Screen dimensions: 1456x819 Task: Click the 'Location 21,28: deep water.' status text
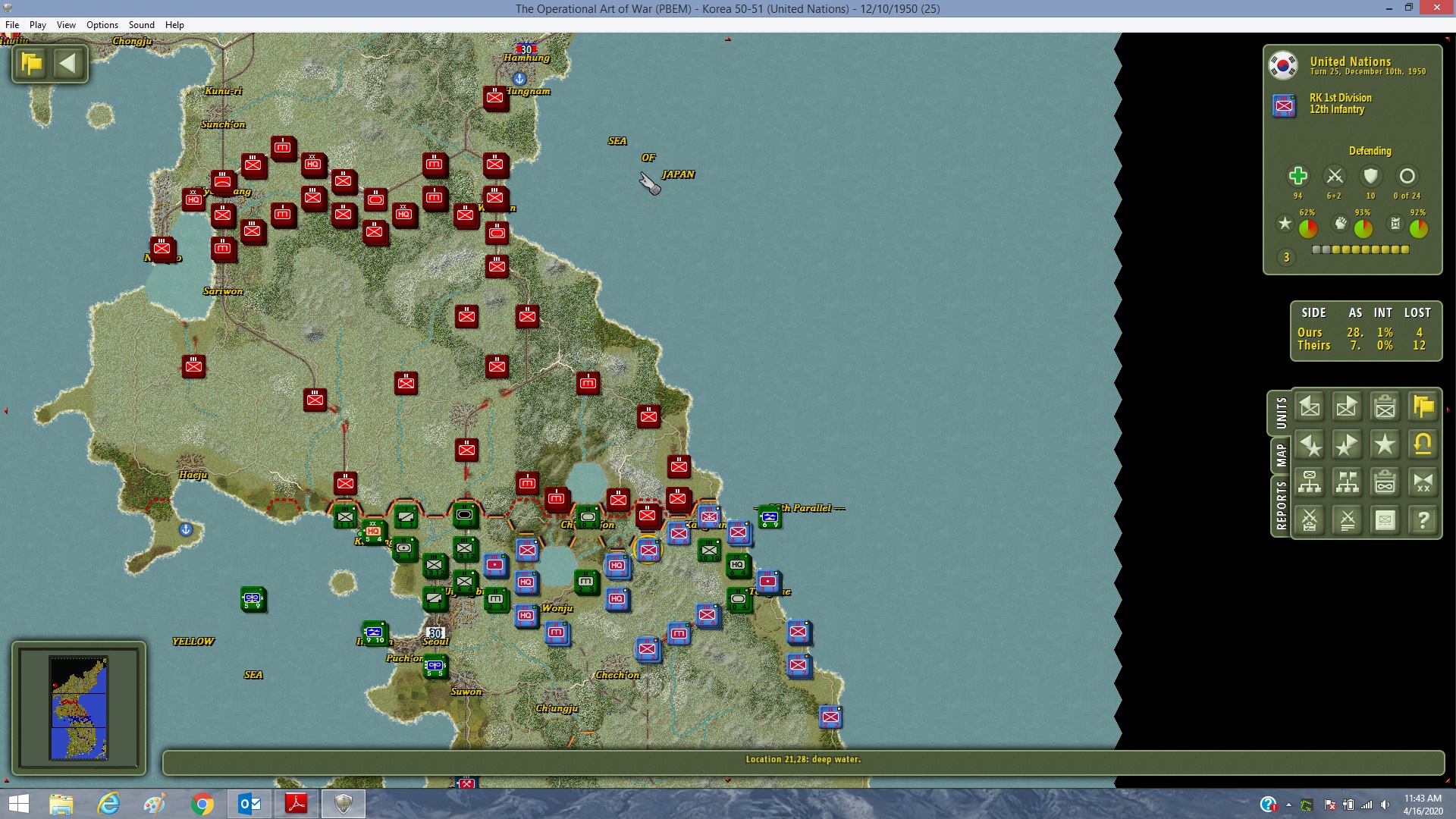pyautogui.click(x=803, y=759)
